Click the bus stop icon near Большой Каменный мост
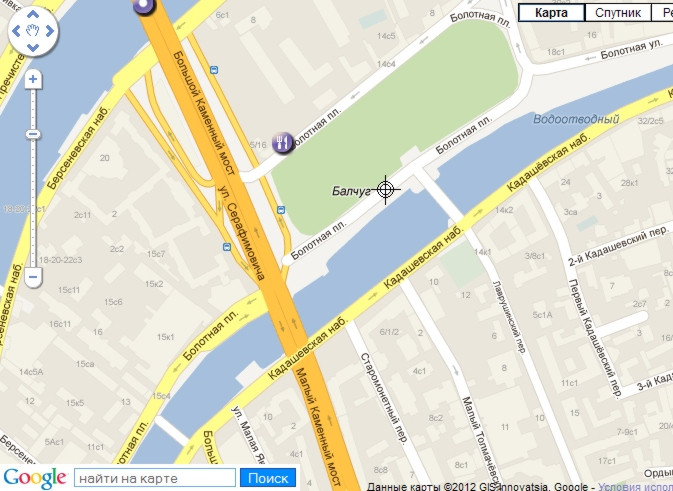 coord(214,70)
